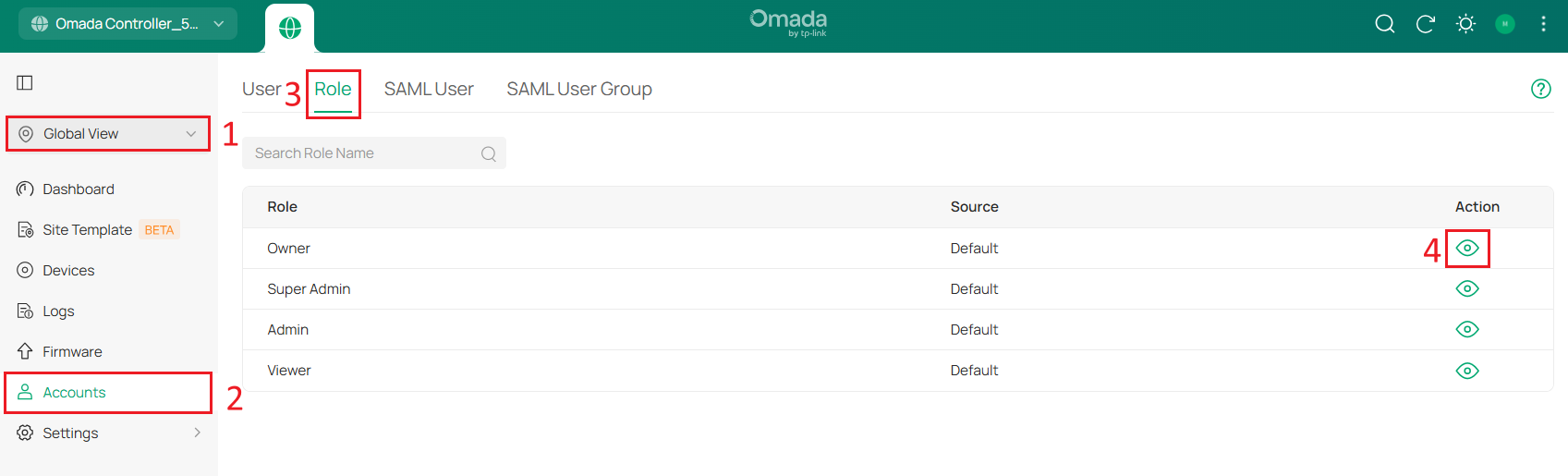Click Default source in Super Admin row

(x=974, y=289)
